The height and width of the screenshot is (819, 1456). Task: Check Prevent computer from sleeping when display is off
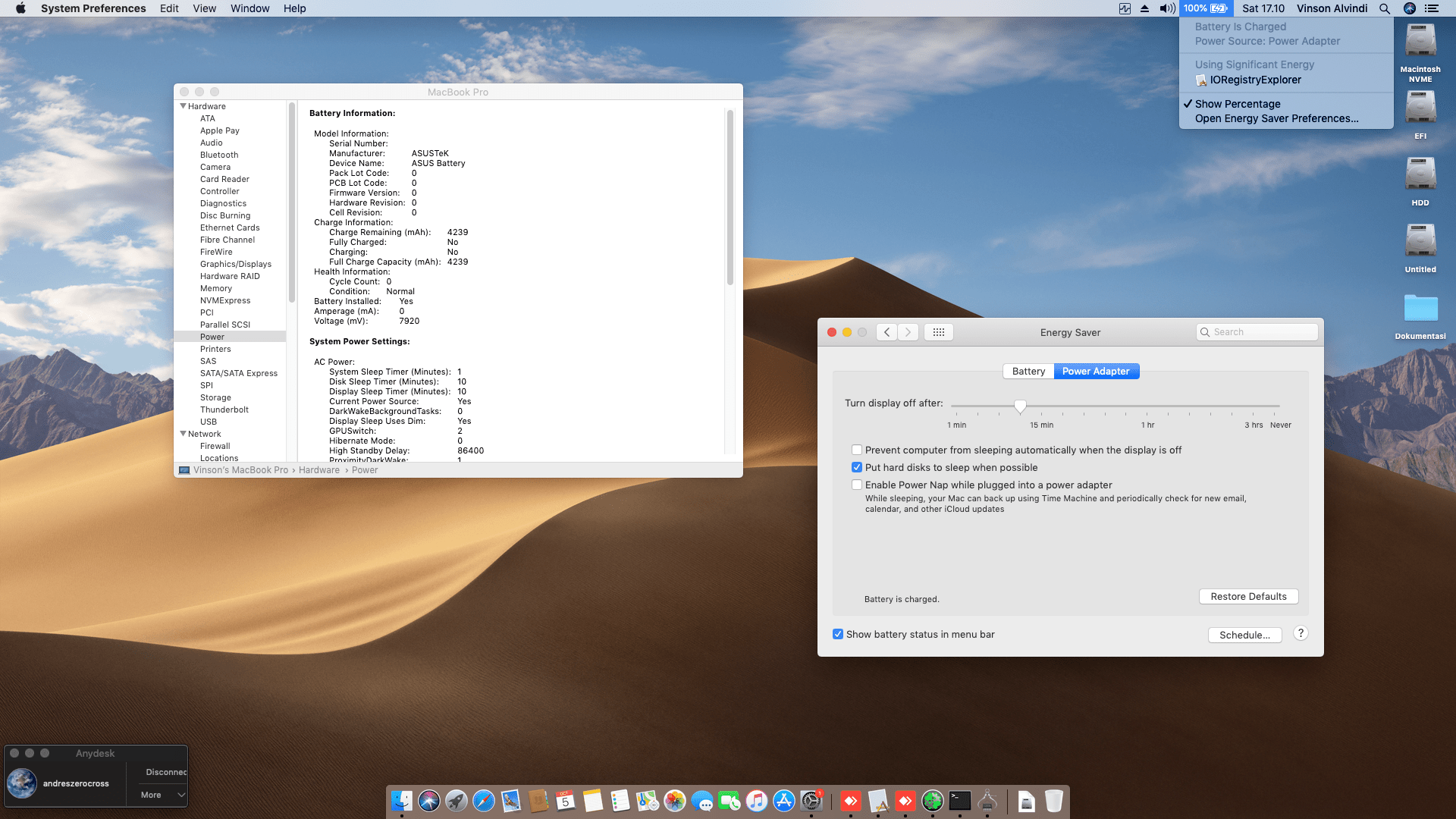tap(857, 450)
